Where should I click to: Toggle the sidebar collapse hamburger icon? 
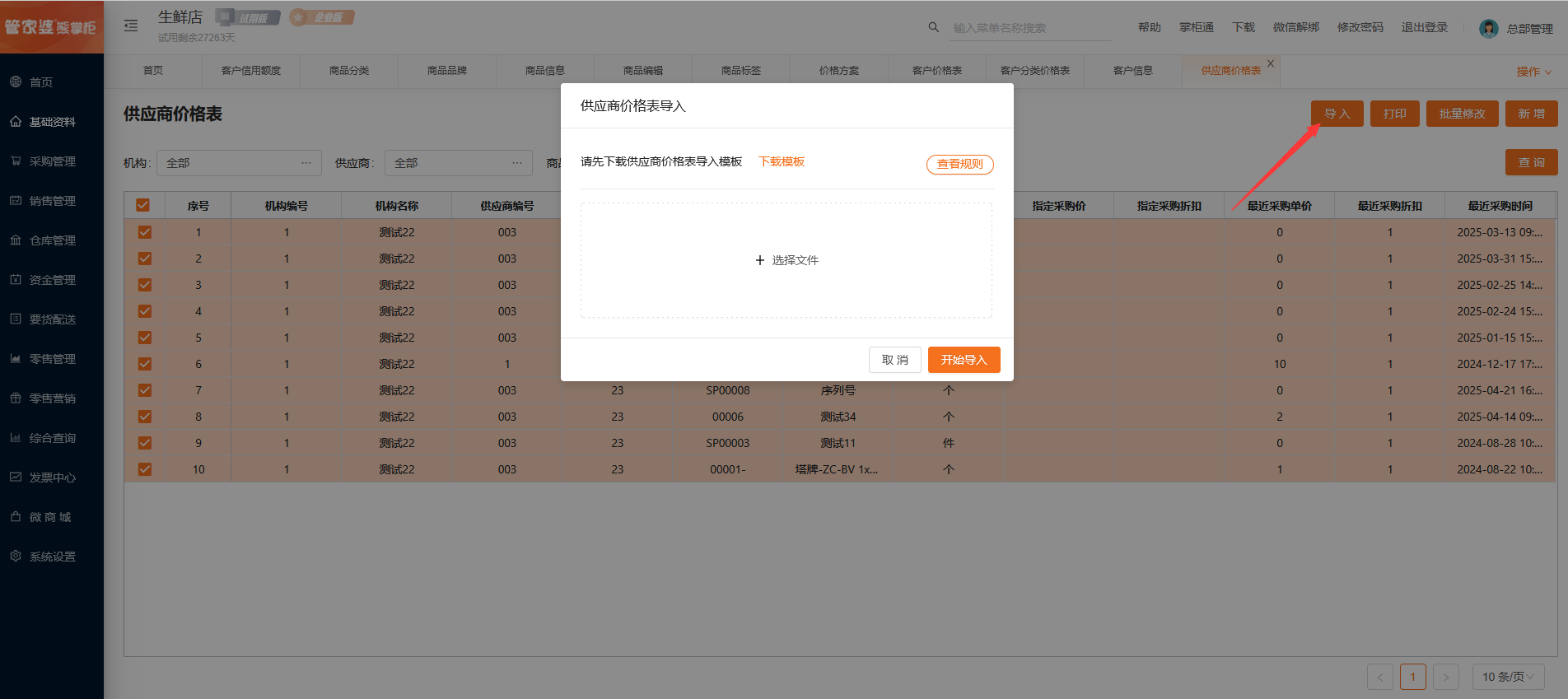coord(131,26)
